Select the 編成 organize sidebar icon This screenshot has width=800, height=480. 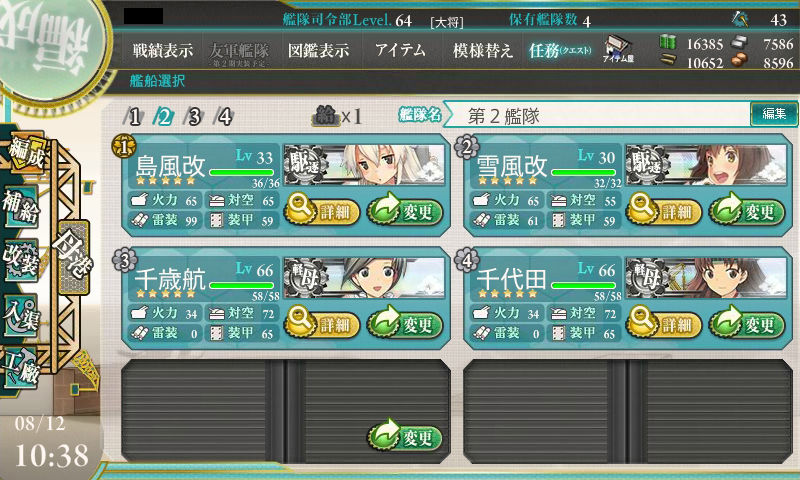pyautogui.click(x=26, y=153)
